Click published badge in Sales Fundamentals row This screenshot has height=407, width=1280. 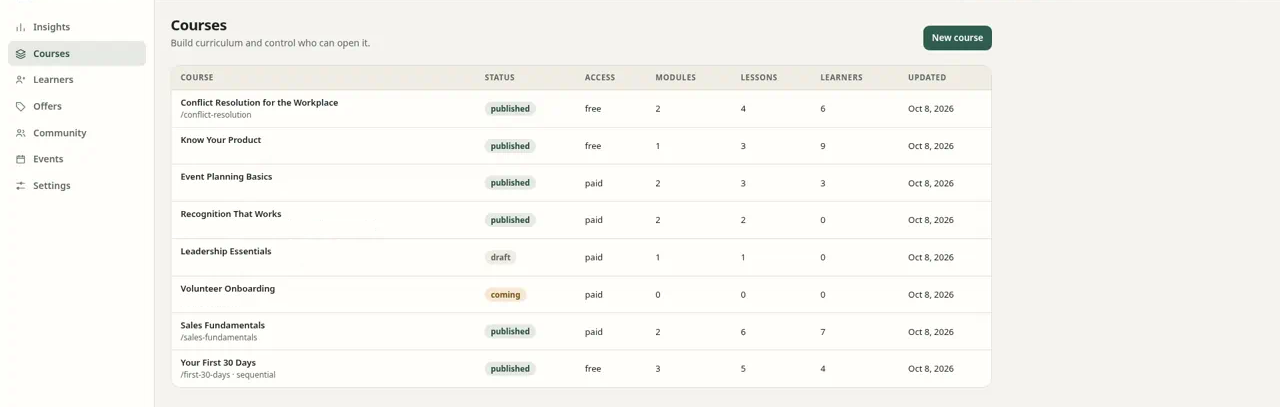point(510,332)
